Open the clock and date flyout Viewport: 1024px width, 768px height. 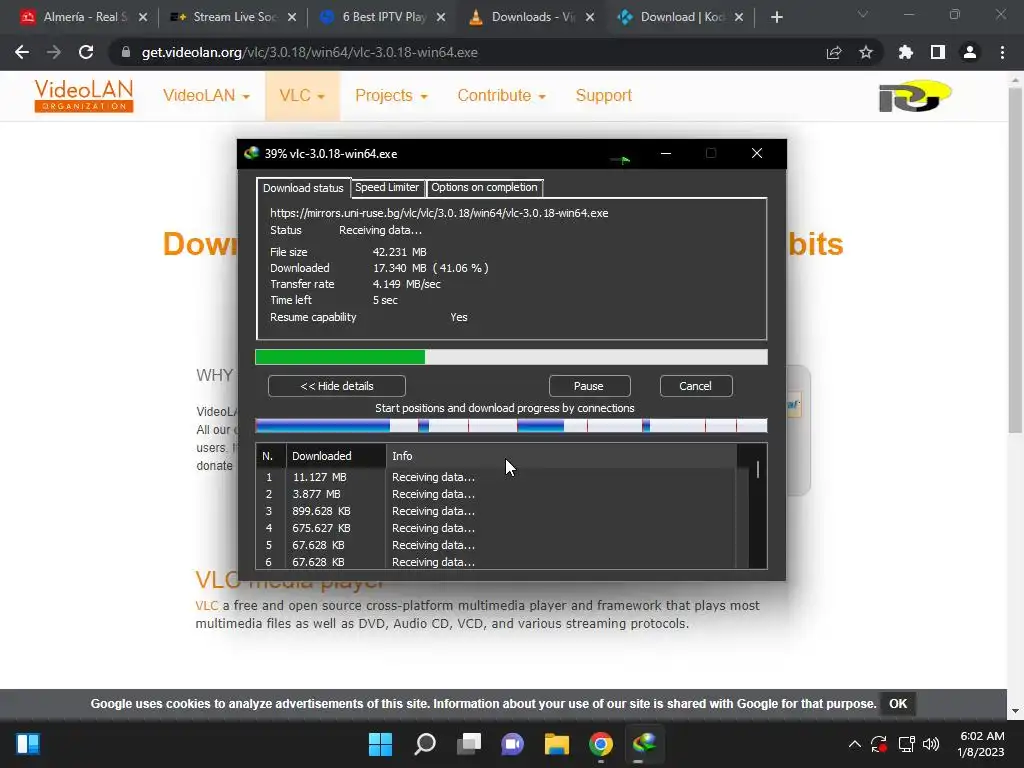pyautogui.click(x=981, y=744)
